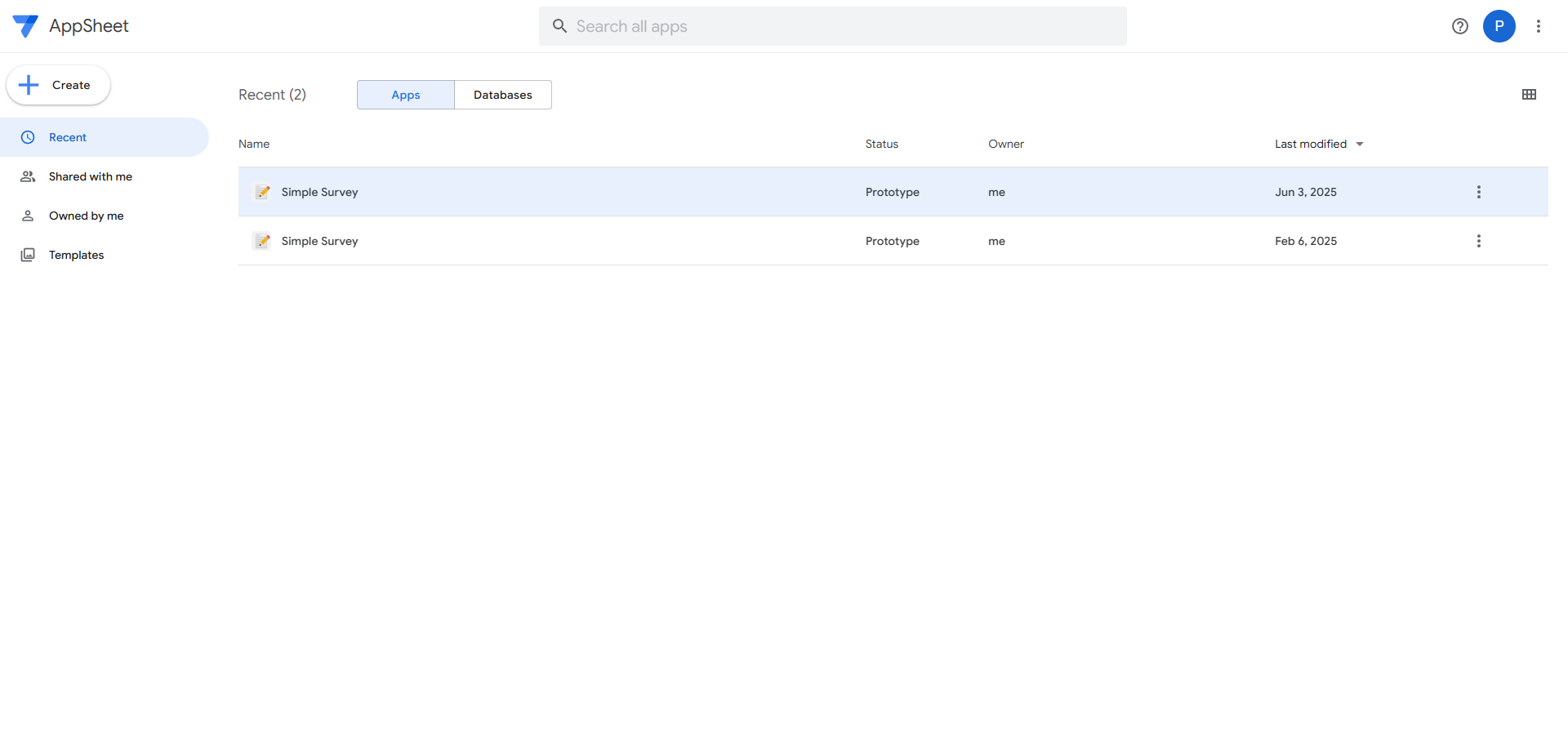Switch to grid view layout
Screen dimensions: 1568x744
coord(1529,94)
